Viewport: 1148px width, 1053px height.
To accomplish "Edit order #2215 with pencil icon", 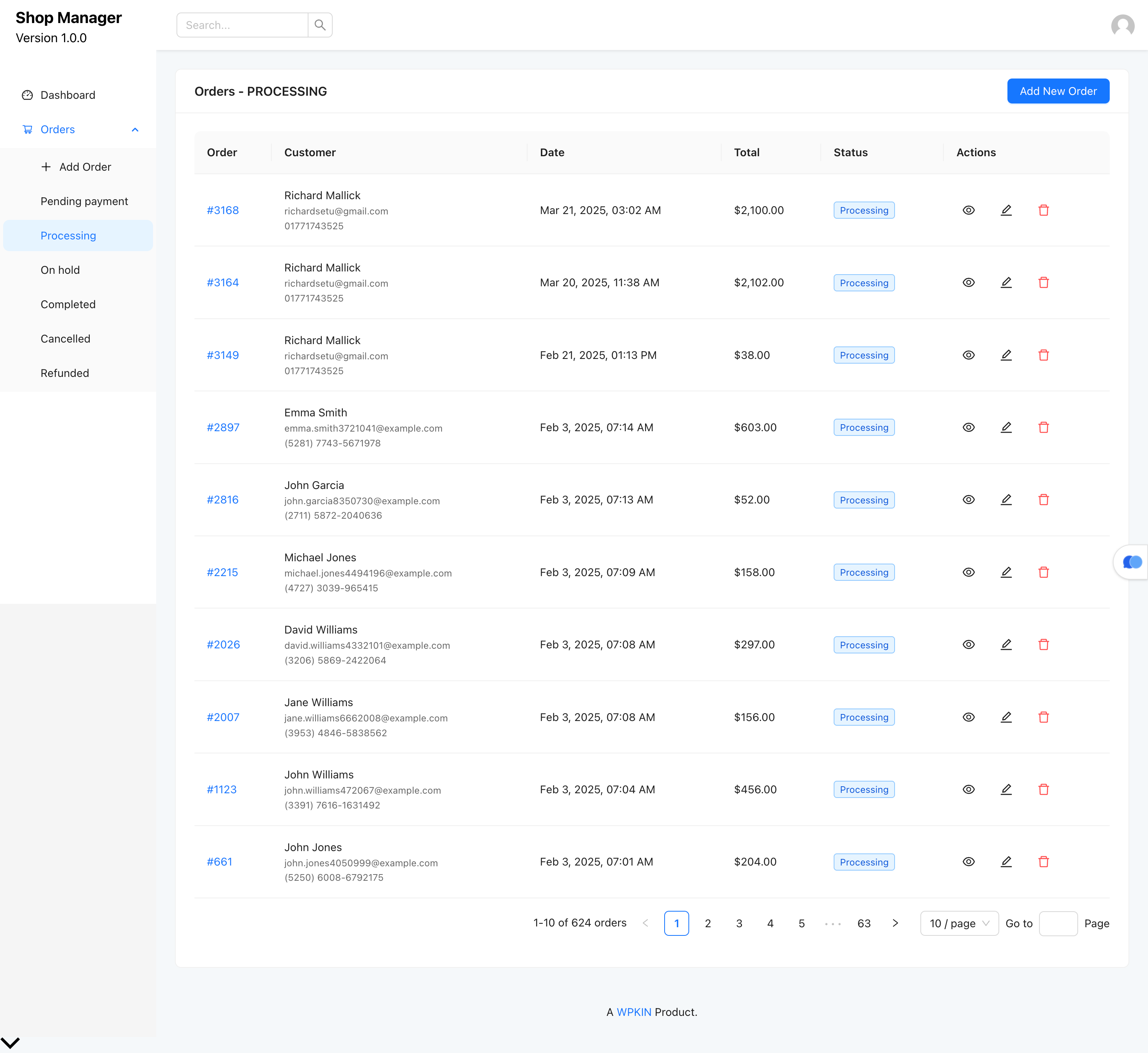I will pos(1006,572).
